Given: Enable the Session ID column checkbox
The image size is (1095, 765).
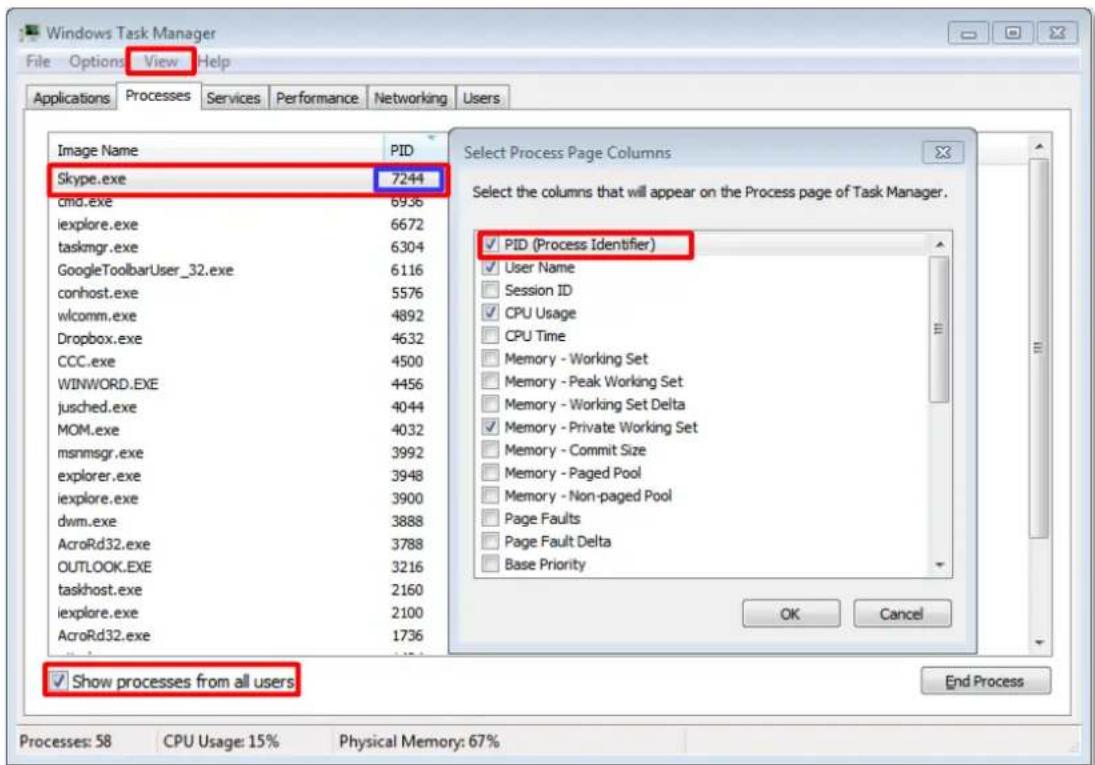Looking at the screenshot, I should coord(491,290).
